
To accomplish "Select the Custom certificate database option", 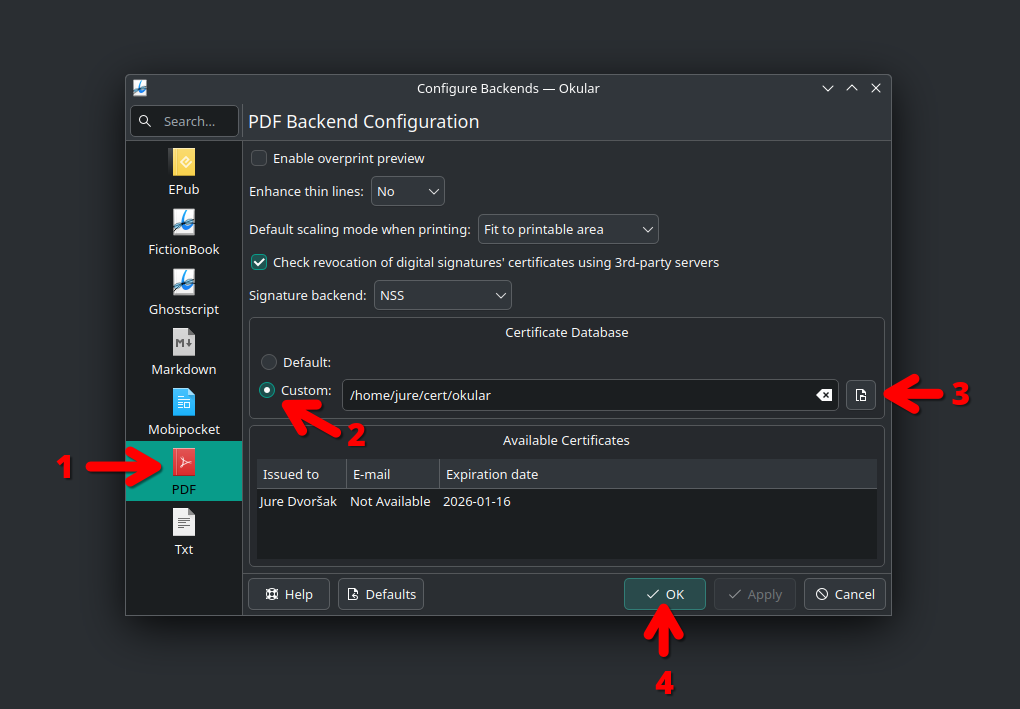I will 268,390.
